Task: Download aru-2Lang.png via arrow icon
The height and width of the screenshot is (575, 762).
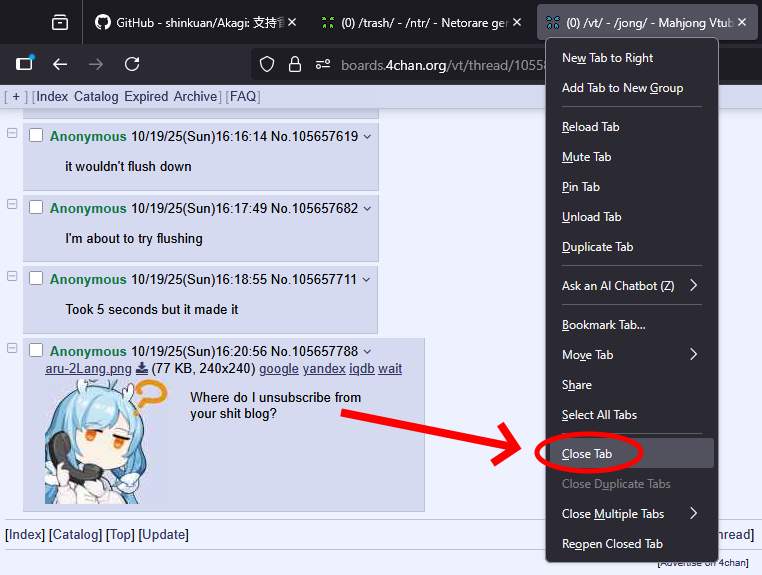Action: click(142, 368)
